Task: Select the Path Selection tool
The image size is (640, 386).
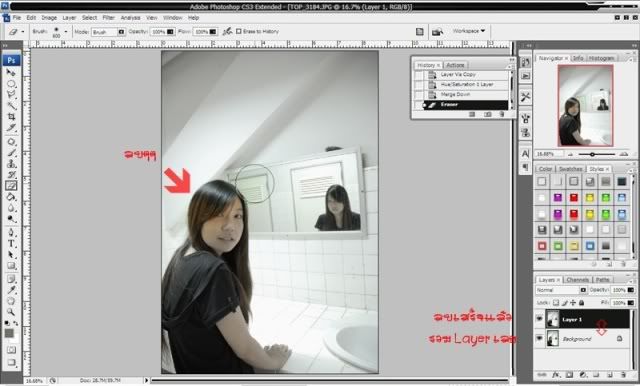Action: coord(11,255)
